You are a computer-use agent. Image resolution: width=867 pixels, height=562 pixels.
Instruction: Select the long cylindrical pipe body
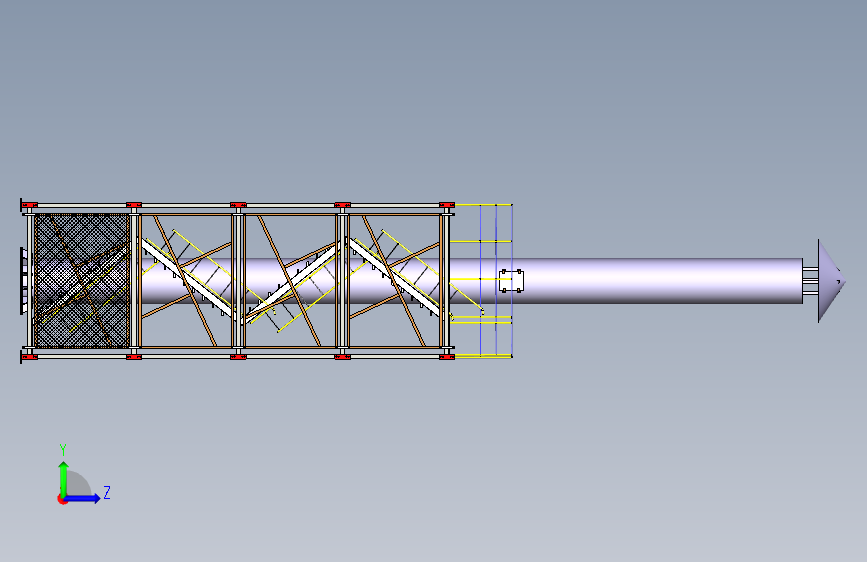(x=625, y=281)
